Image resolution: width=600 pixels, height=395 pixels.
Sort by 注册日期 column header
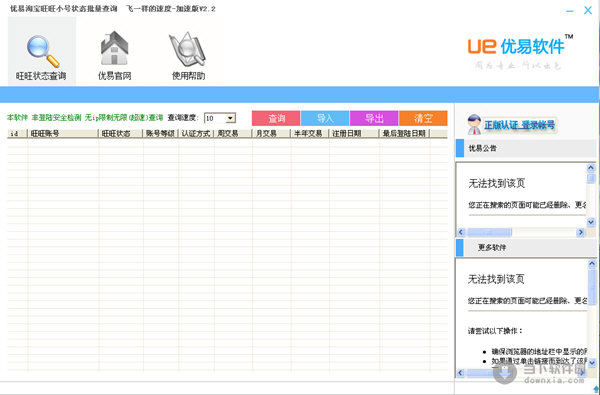(x=354, y=134)
